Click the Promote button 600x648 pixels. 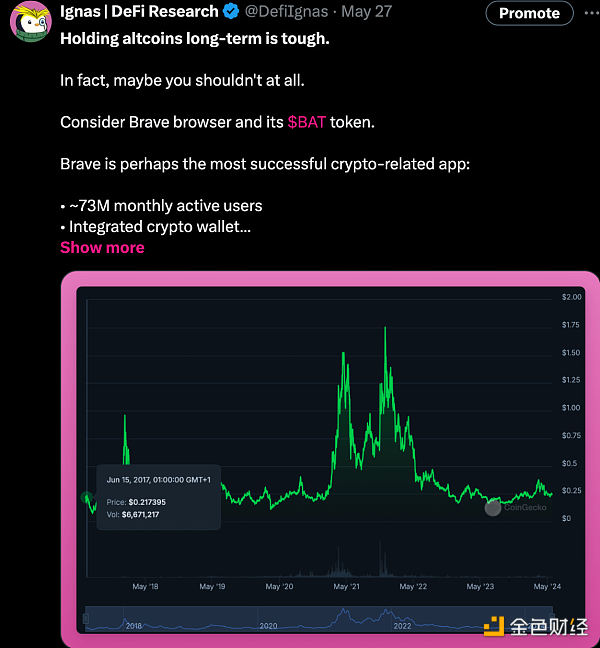click(x=529, y=13)
